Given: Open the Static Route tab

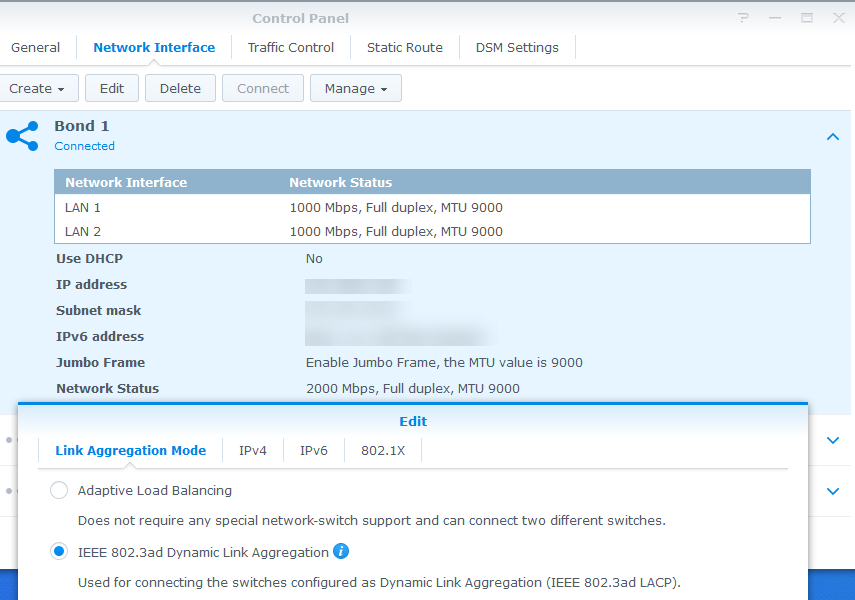Looking at the screenshot, I should [404, 47].
